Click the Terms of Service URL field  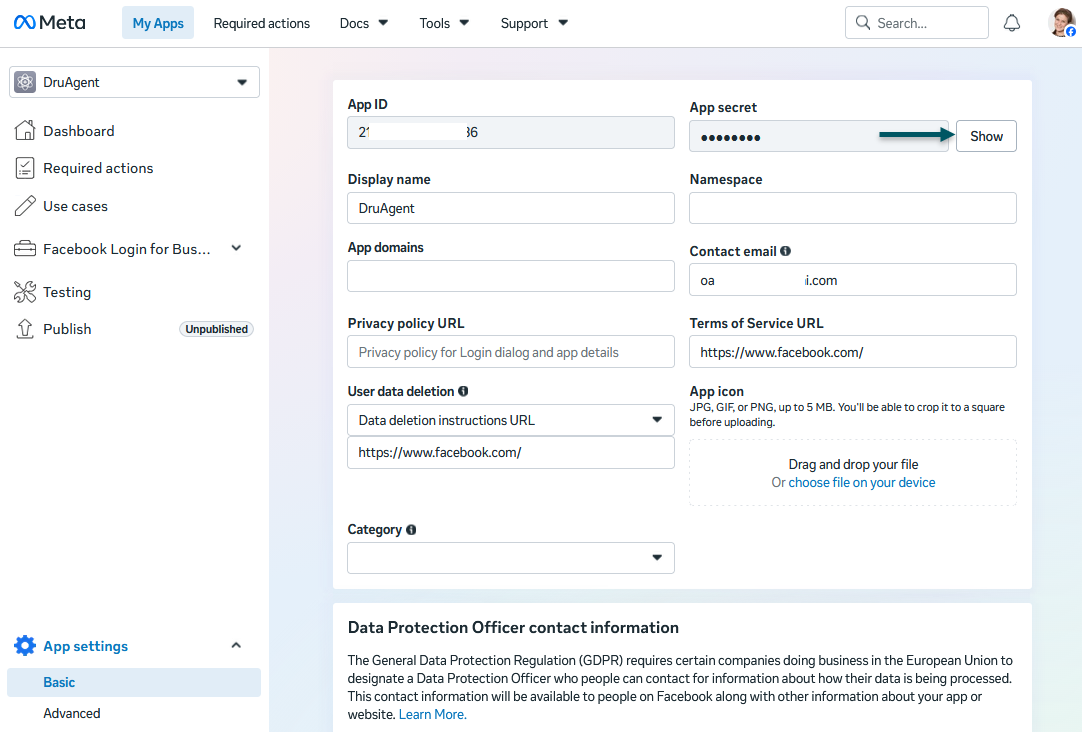[x=852, y=352]
